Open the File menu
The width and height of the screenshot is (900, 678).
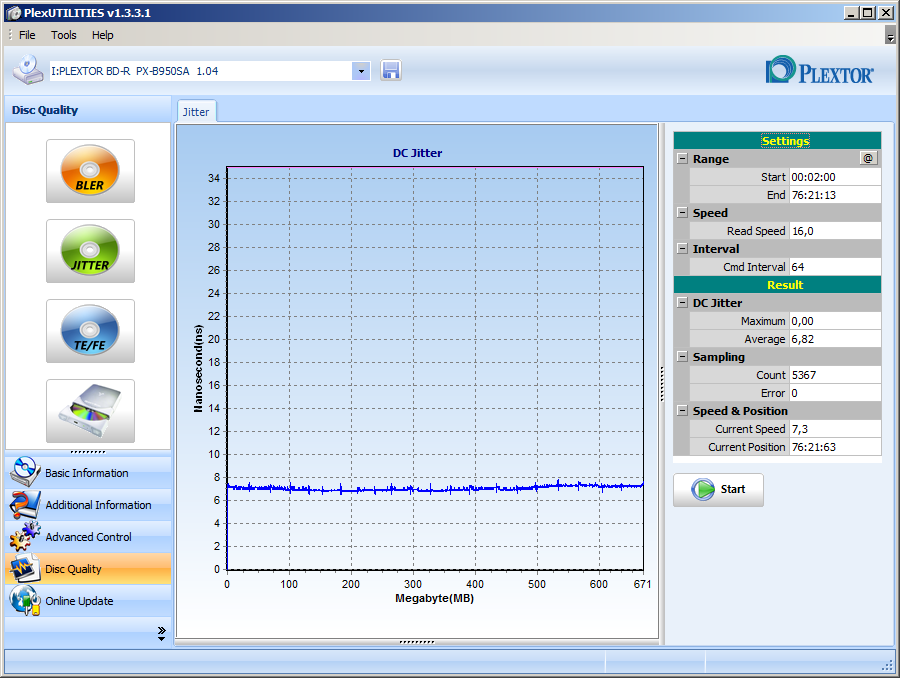point(27,35)
